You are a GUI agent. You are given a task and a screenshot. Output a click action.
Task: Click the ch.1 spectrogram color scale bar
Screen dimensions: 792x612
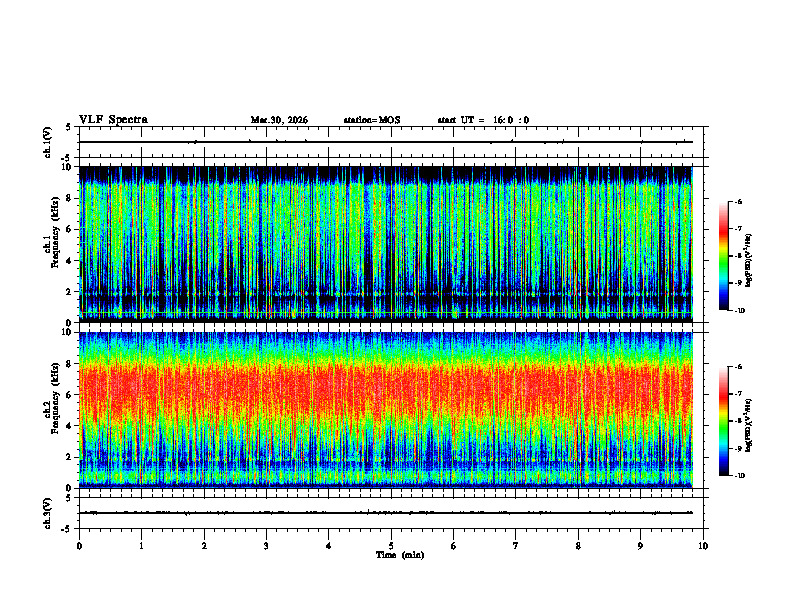724,256
